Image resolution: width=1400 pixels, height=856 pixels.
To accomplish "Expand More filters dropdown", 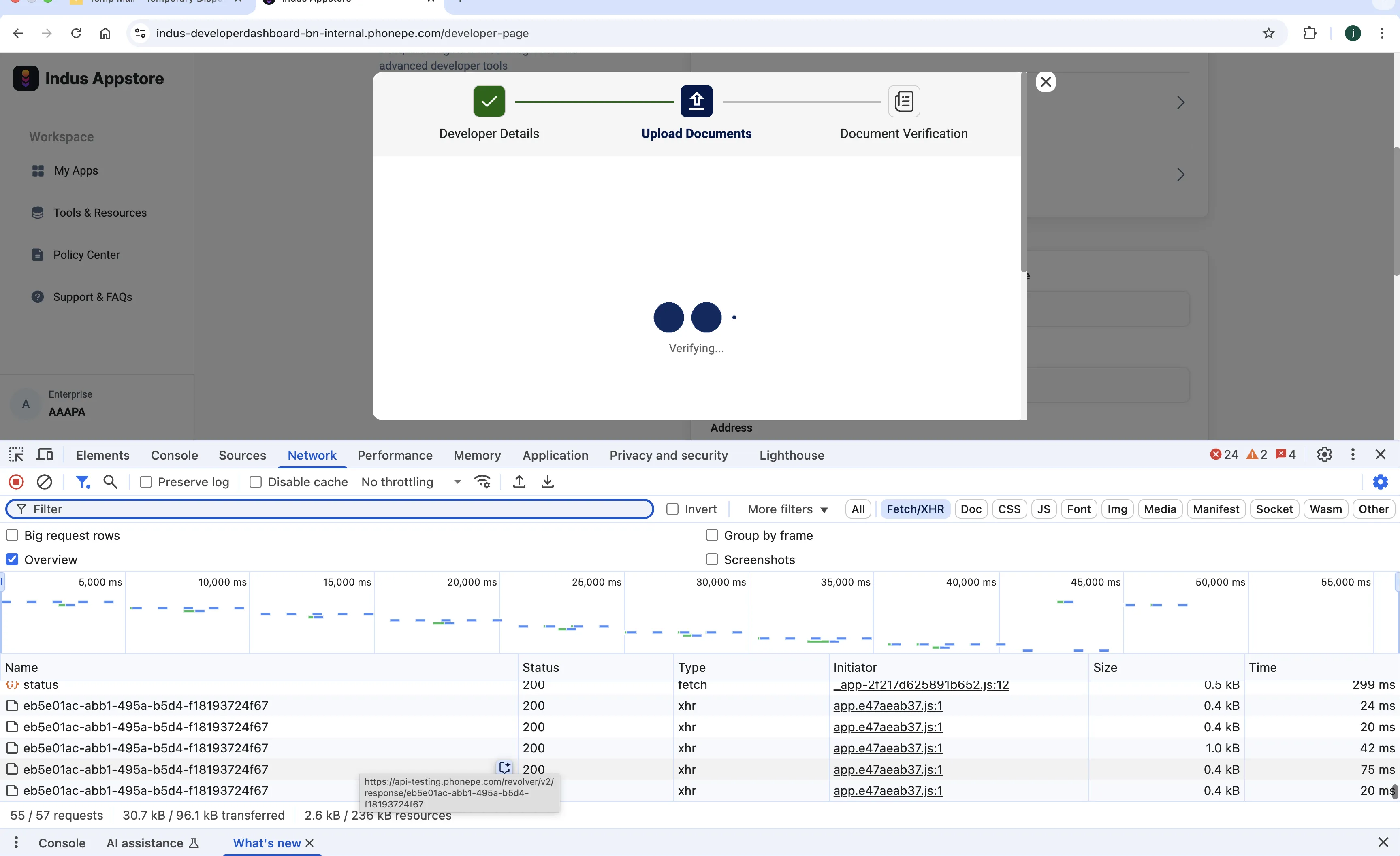I will (787, 509).
